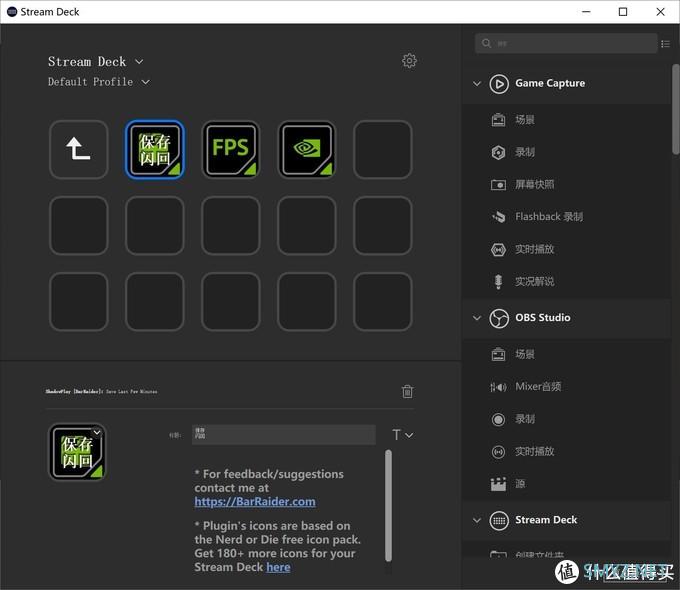This screenshot has width=680, height=590.
Task: Open the title text style dropdown
Action: point(402,435)
